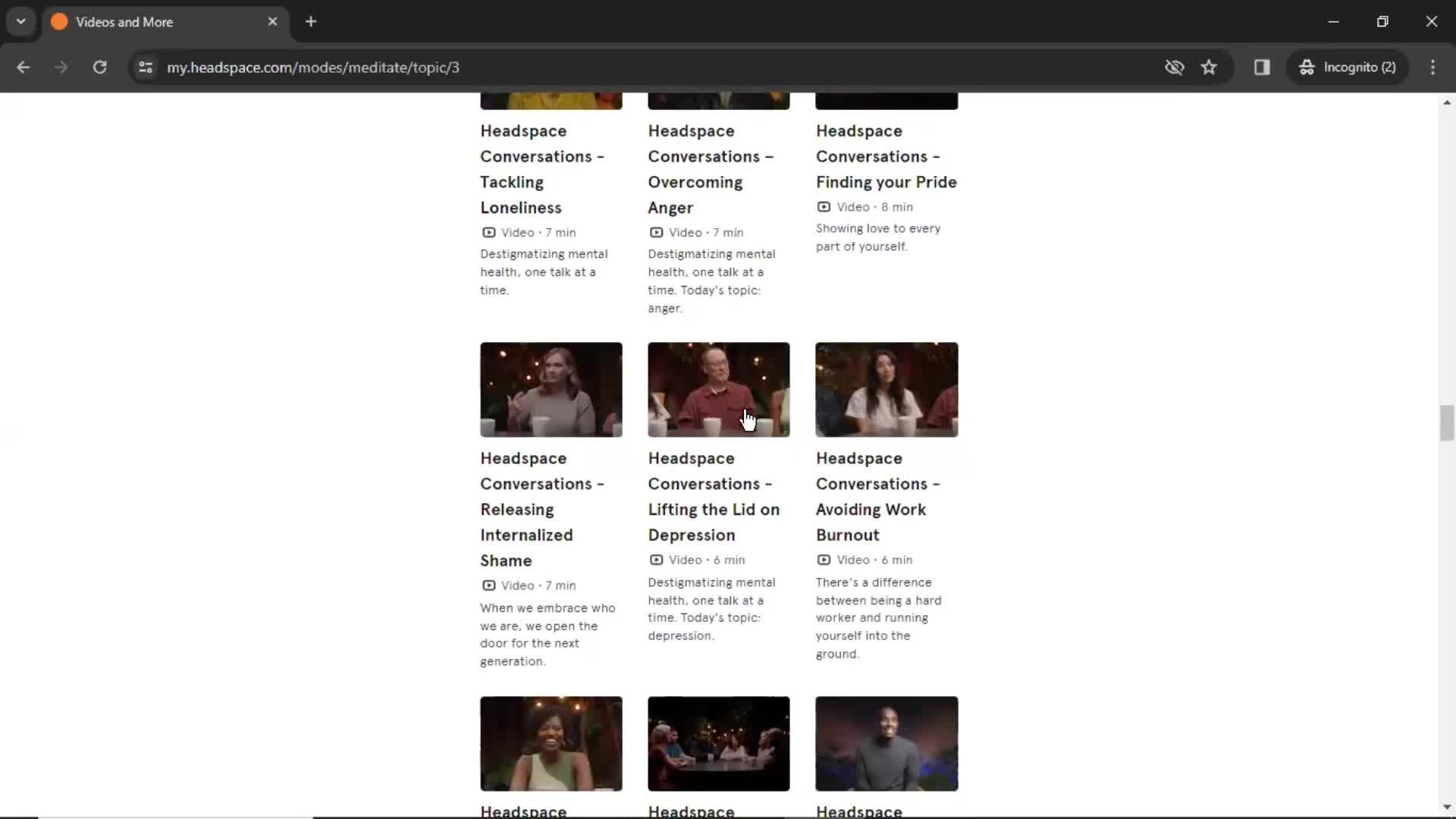1456x819 pixels.
Task: Click 'There's a difference between being a hard worker' text
Action: [878, 618]
